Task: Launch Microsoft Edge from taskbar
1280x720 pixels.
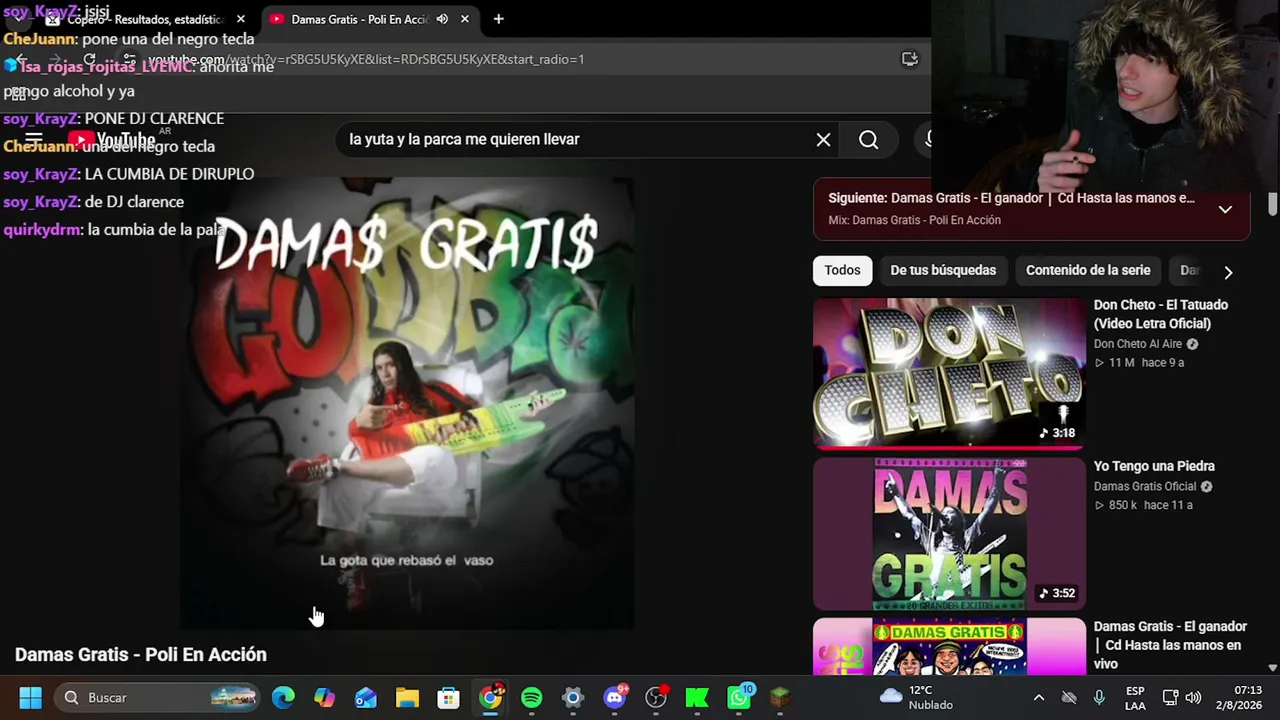Action: [x=283, y=697]
